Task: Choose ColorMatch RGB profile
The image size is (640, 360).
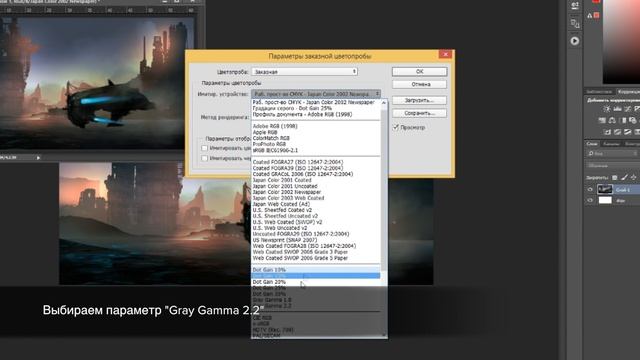Action: coord(316,138)
